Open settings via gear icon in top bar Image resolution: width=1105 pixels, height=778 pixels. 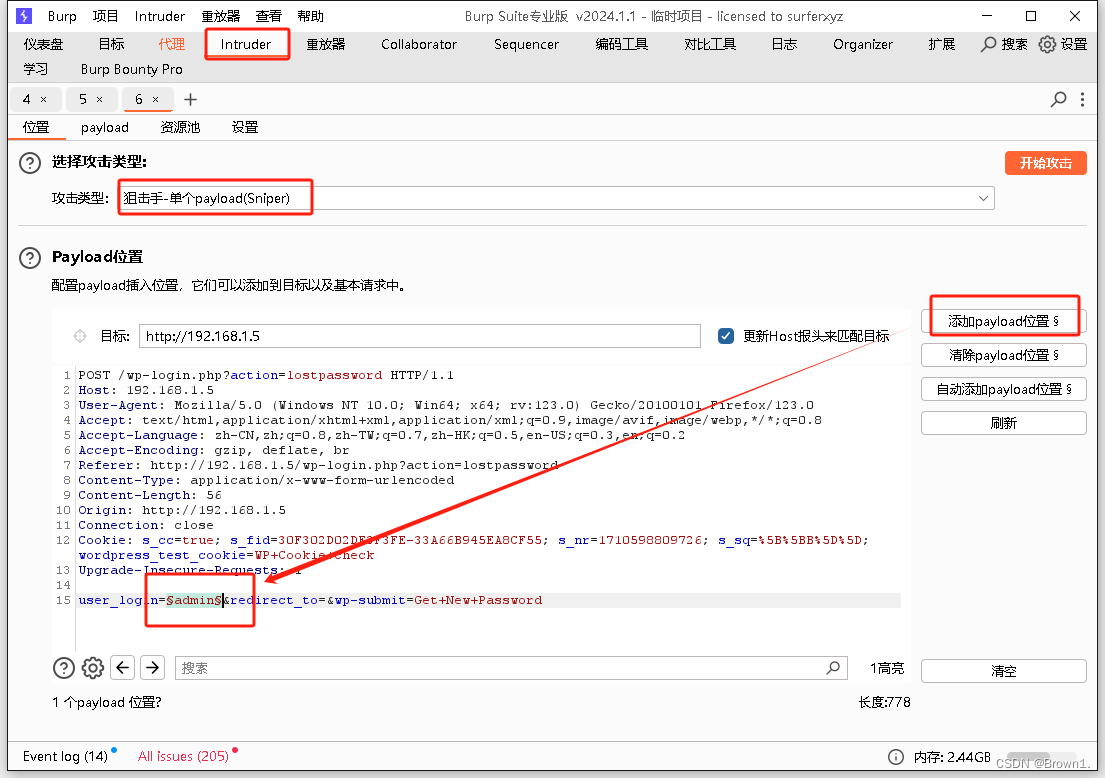1047,44
